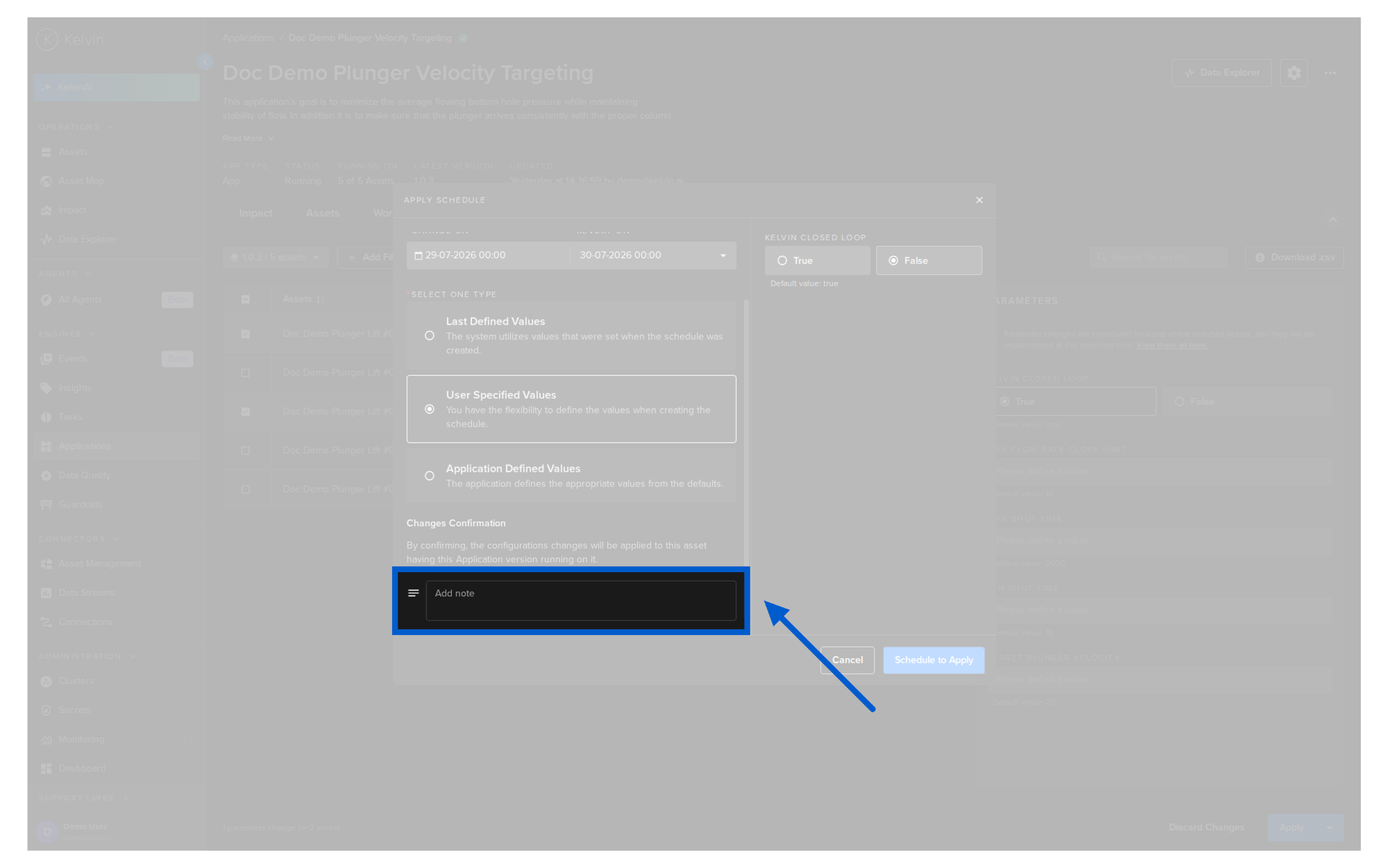
Task: Open Data Explorer from the top-right button
Action: coord(1222,73)
